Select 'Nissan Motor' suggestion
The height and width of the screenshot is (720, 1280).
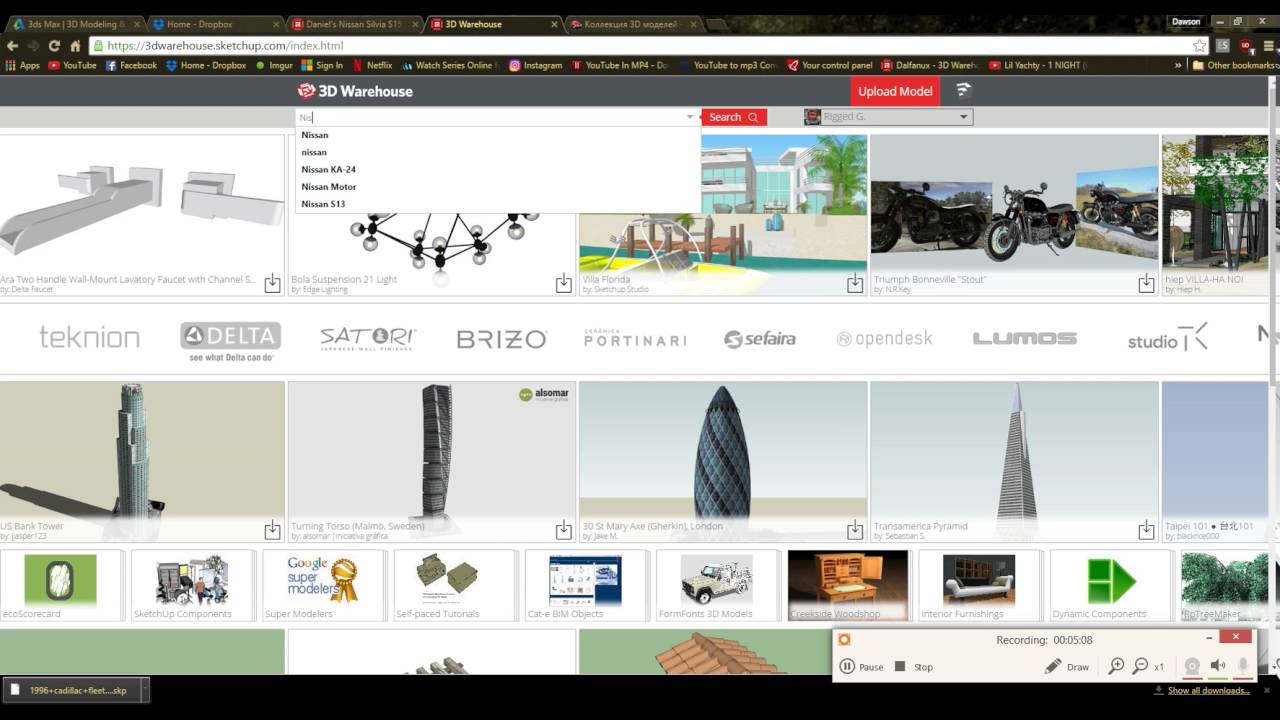coord(329,186)
